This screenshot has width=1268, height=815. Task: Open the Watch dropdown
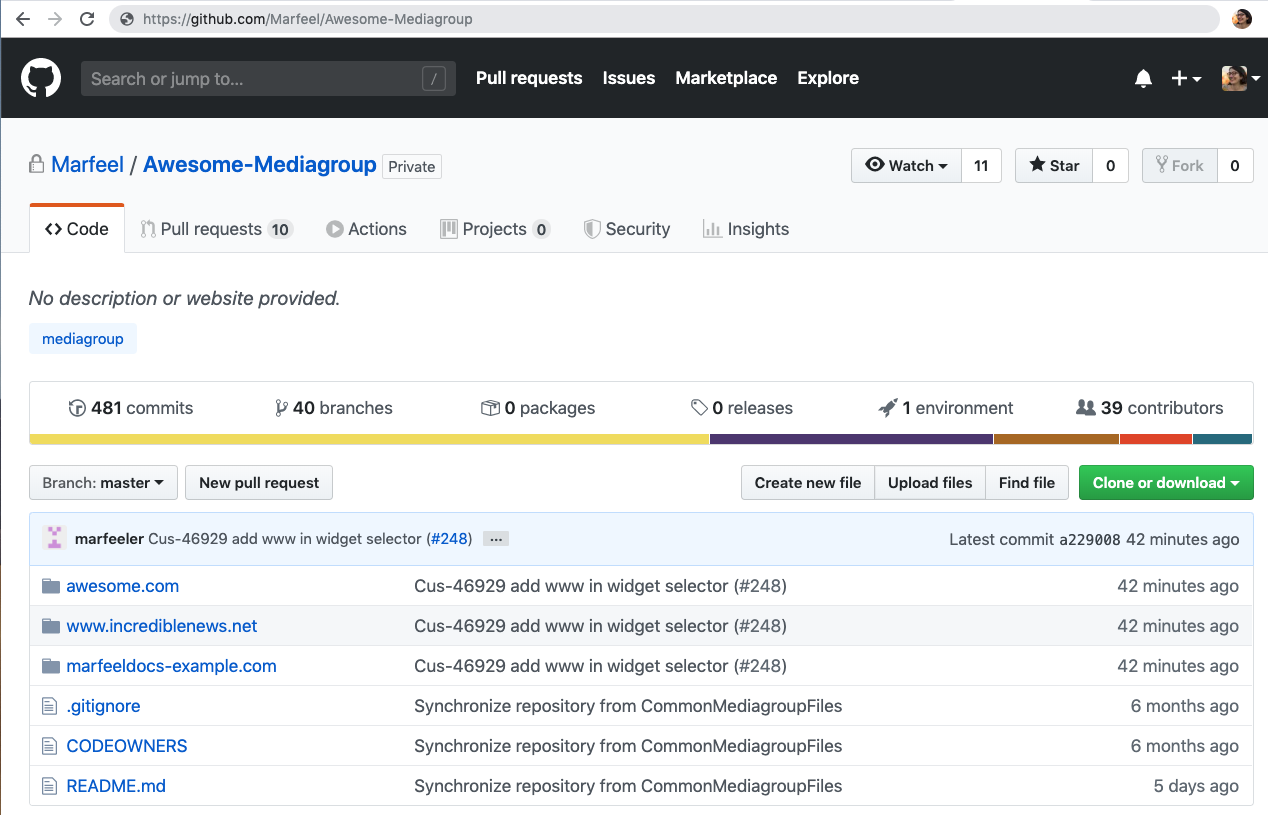click(906, 166)
